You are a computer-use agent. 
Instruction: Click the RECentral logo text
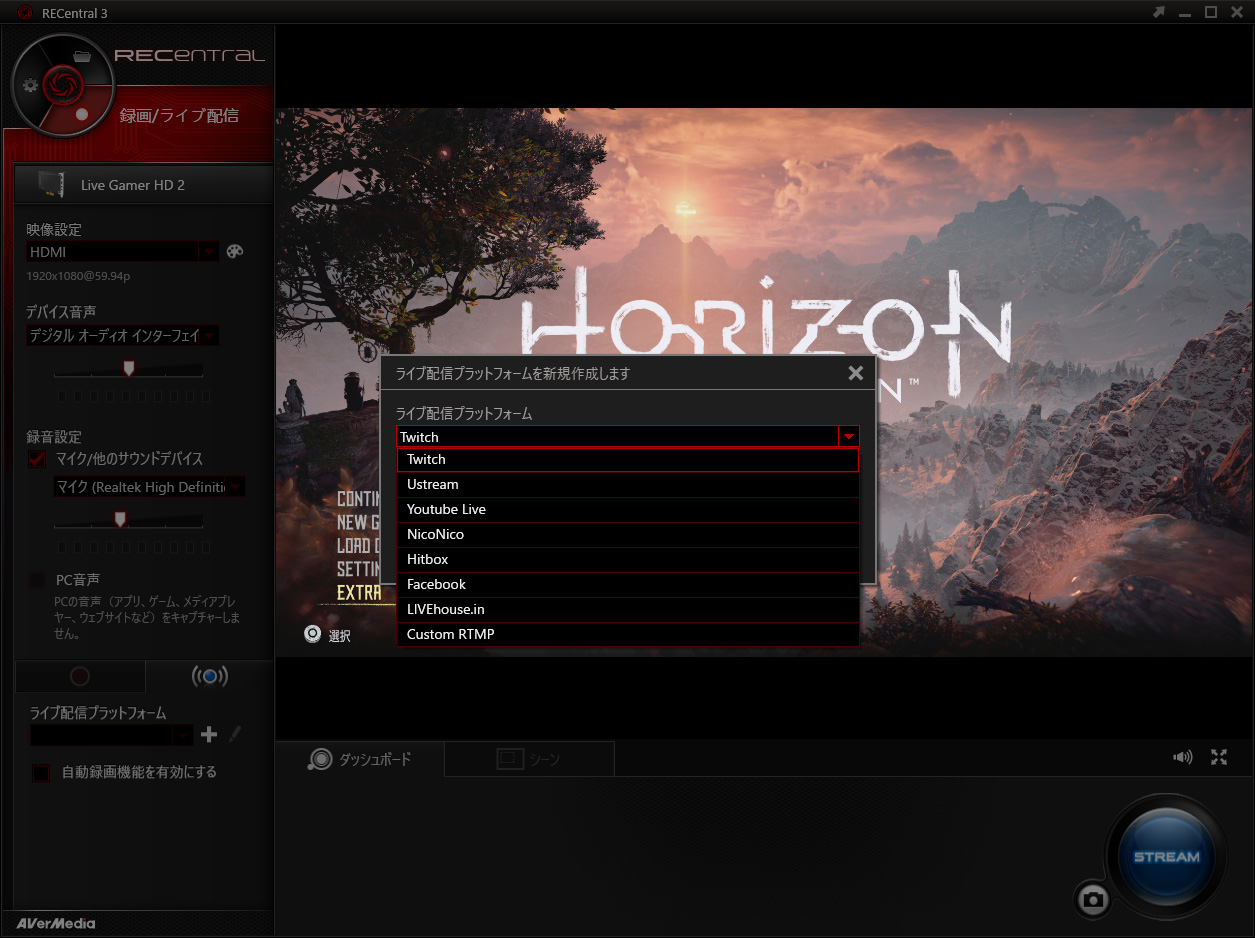(x=190, y=55)
